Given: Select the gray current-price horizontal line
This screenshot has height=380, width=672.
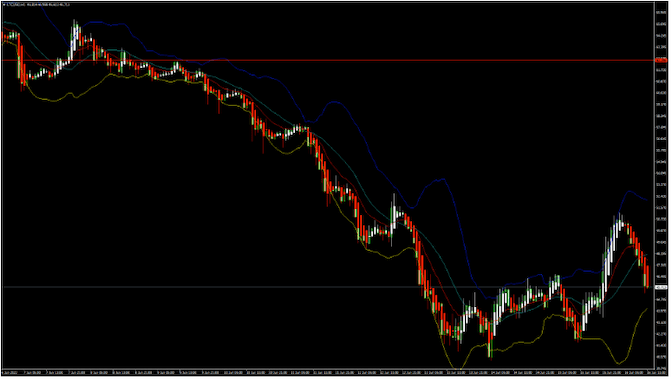Looking at the screenshot, I should (x=326, y=287).
